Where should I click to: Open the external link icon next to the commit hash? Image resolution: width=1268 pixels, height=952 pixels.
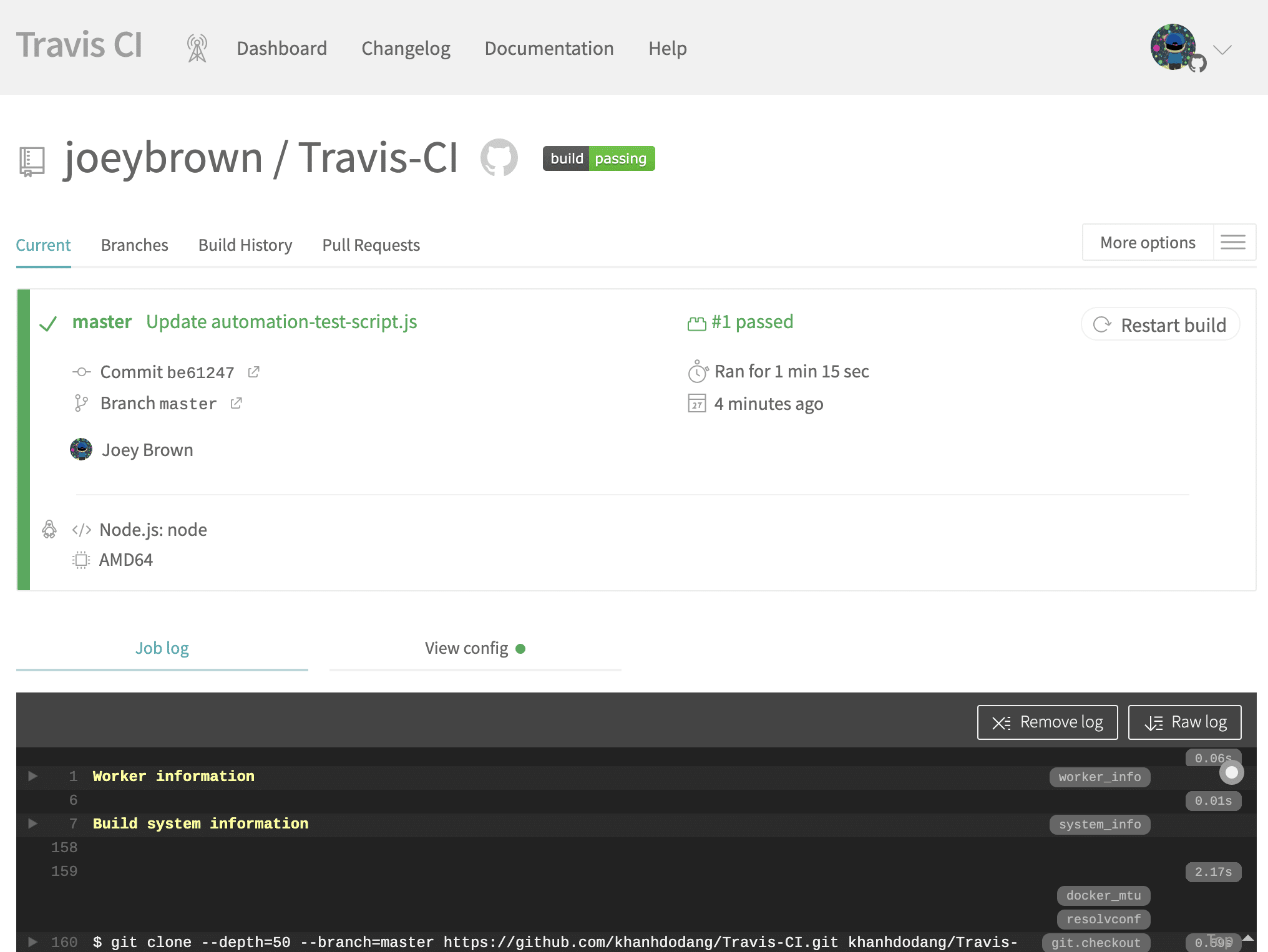(x=253, y=372)
